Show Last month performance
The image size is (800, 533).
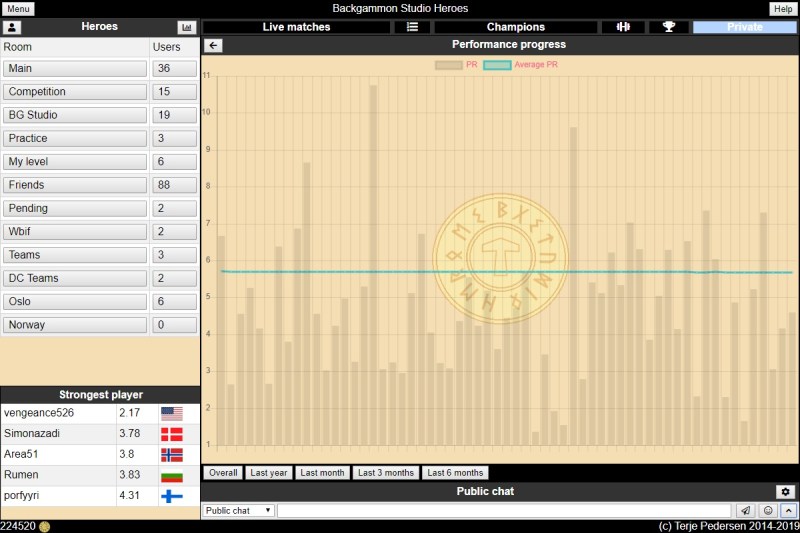[x=322, y=473]
